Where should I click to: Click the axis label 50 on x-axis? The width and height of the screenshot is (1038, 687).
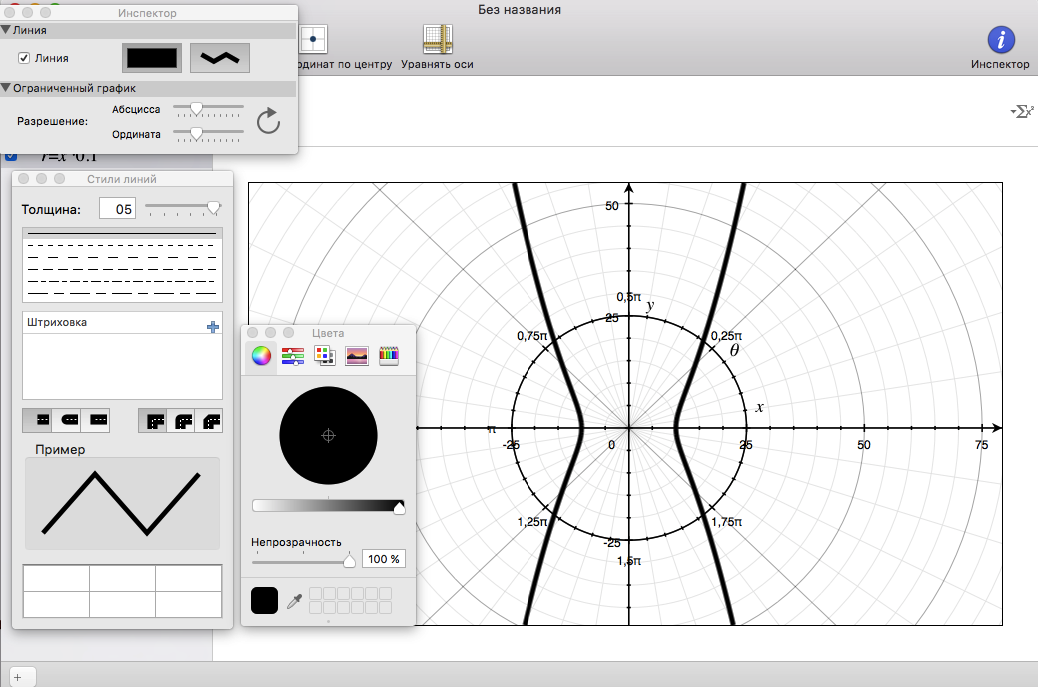coord(864,445)
